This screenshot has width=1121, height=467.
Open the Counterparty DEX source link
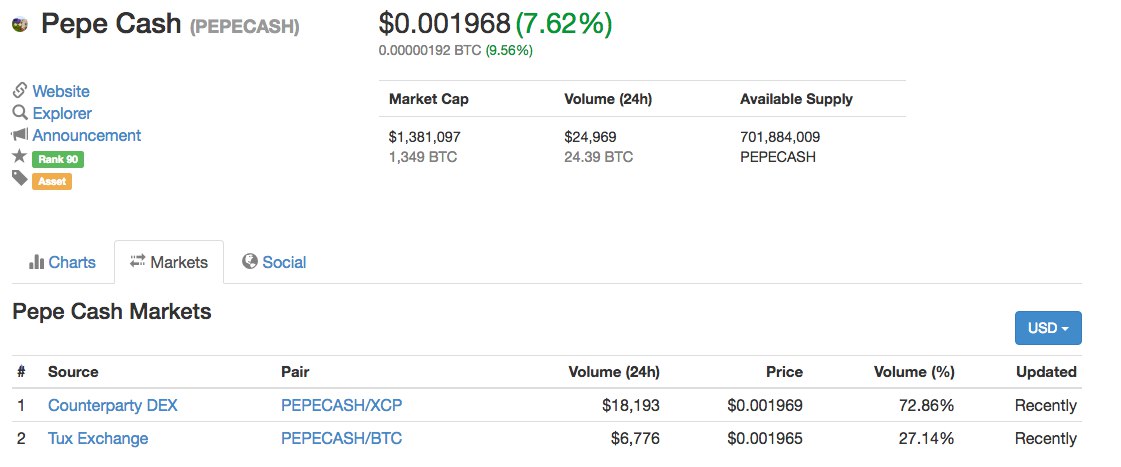tap(112, 405)
